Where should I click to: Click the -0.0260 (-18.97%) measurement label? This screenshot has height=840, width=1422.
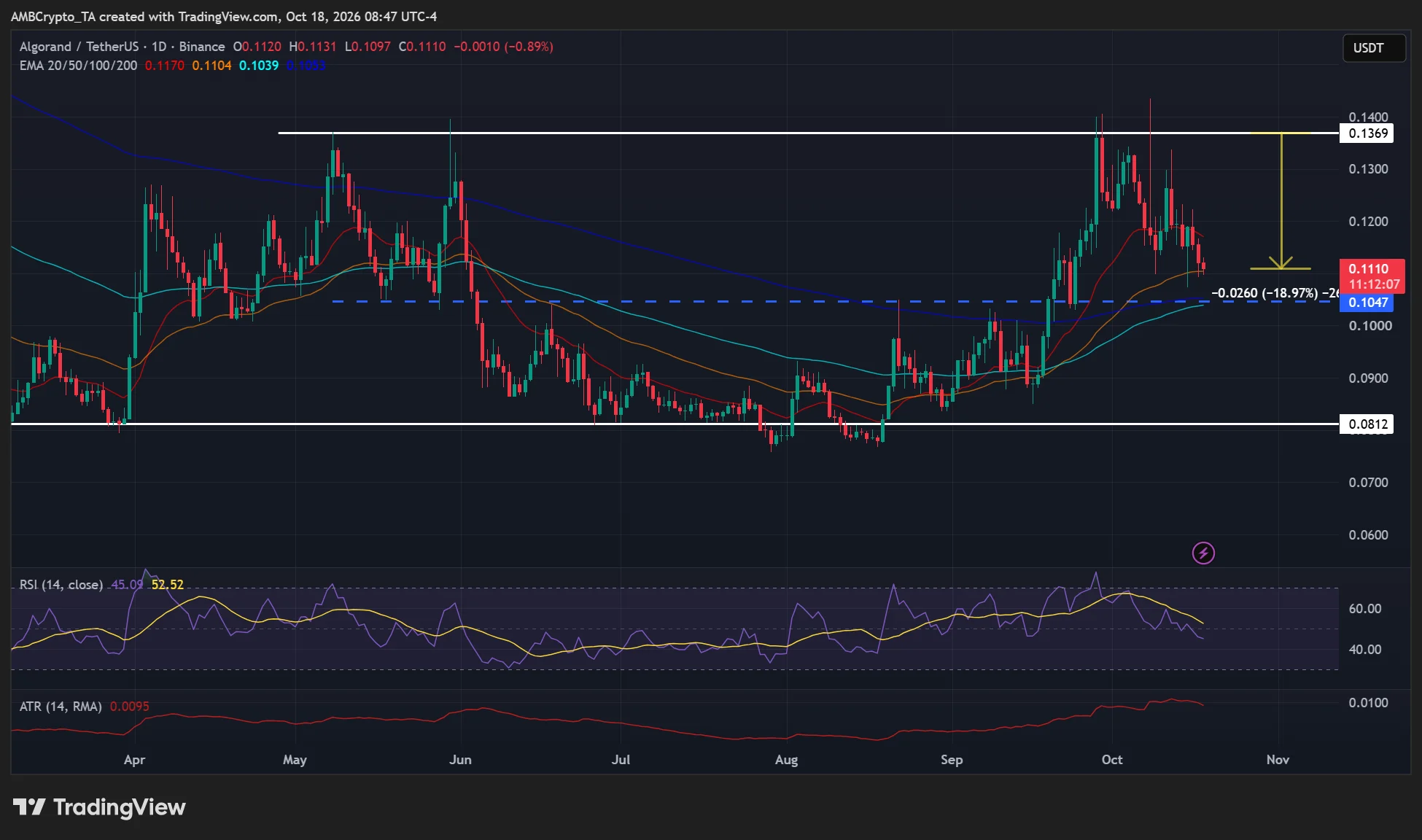[1264, 293]
